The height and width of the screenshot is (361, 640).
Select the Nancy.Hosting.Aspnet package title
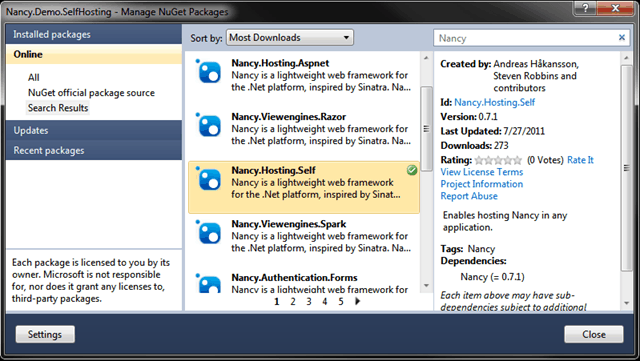coord(280,63)
